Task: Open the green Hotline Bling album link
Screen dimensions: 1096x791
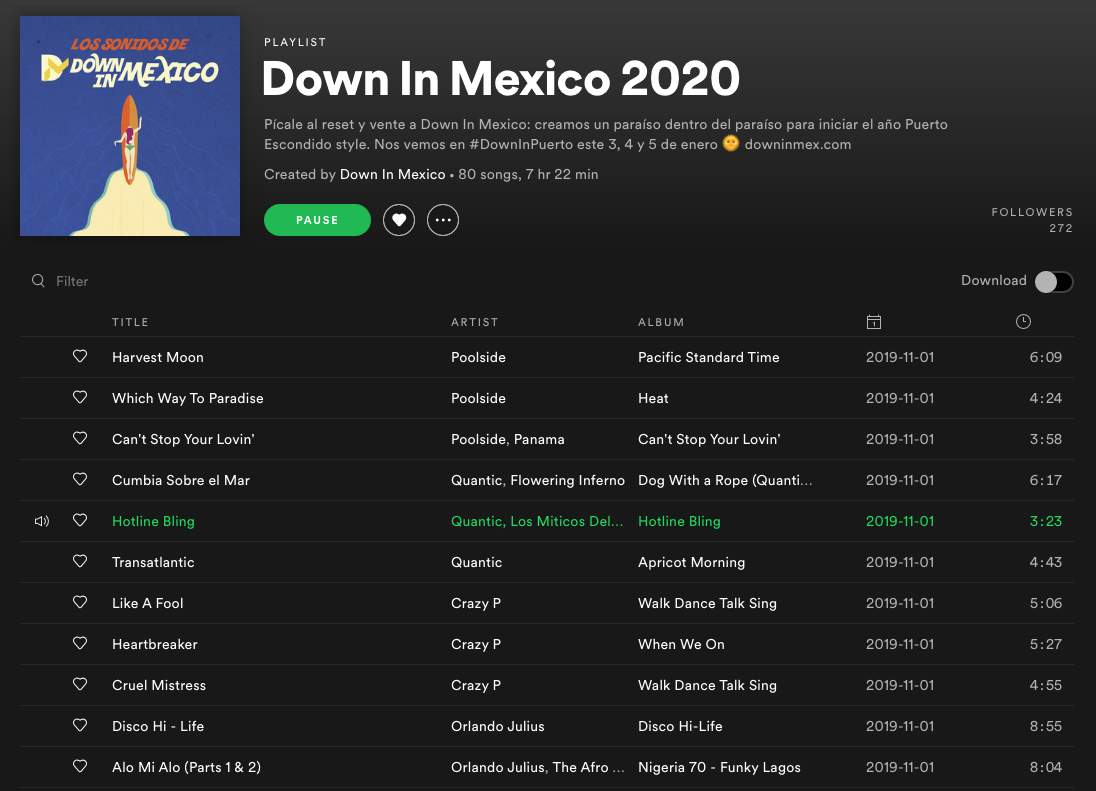Action: click(x=679, y=521)
